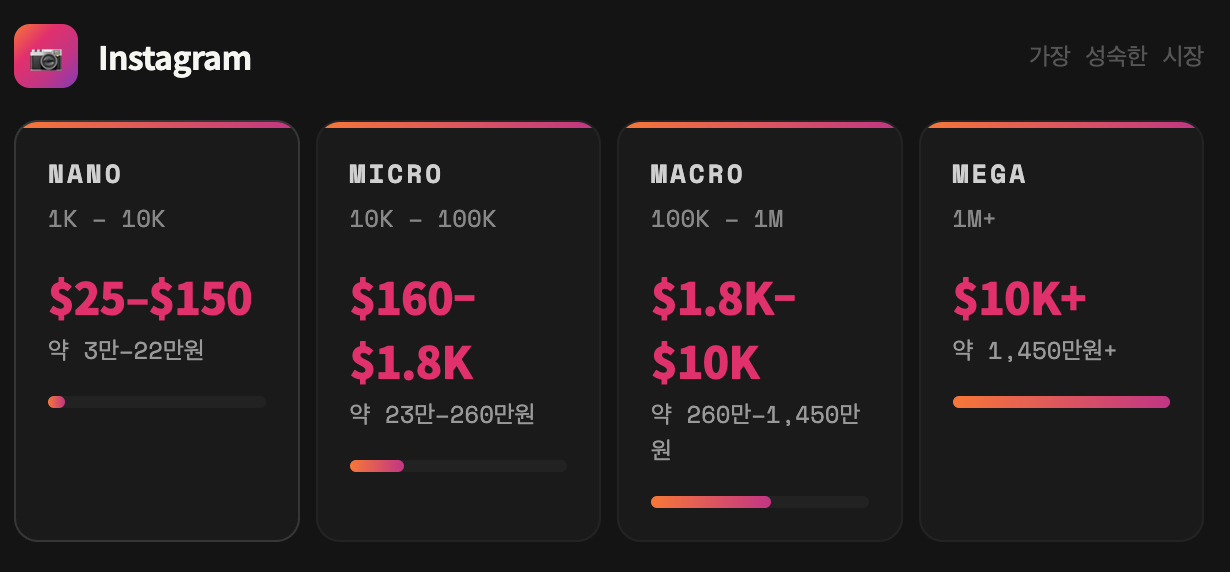Click the MICRO progress bar
The width and height of the screenshot is (1230, 572).
click(x=458, y=466)
